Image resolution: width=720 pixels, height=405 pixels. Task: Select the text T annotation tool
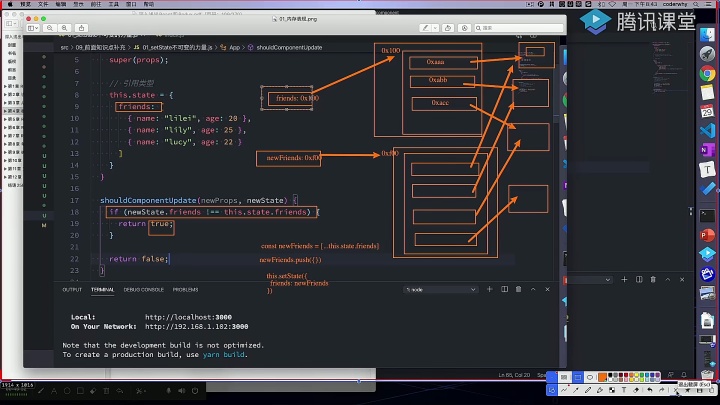(624, 390)
